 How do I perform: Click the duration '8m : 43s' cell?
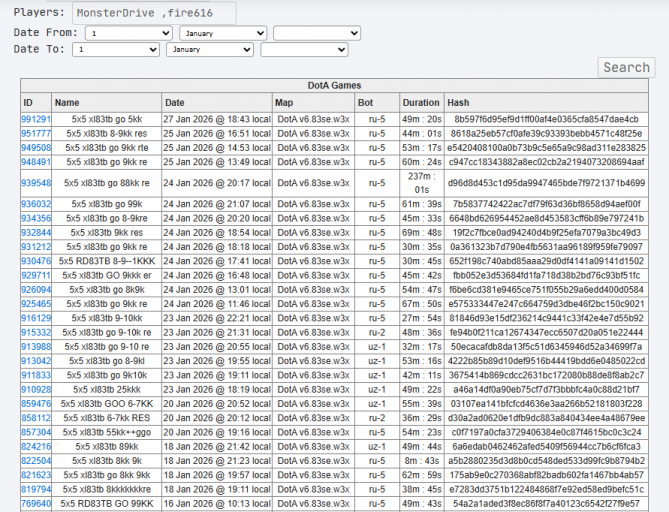tap(422, 461)
